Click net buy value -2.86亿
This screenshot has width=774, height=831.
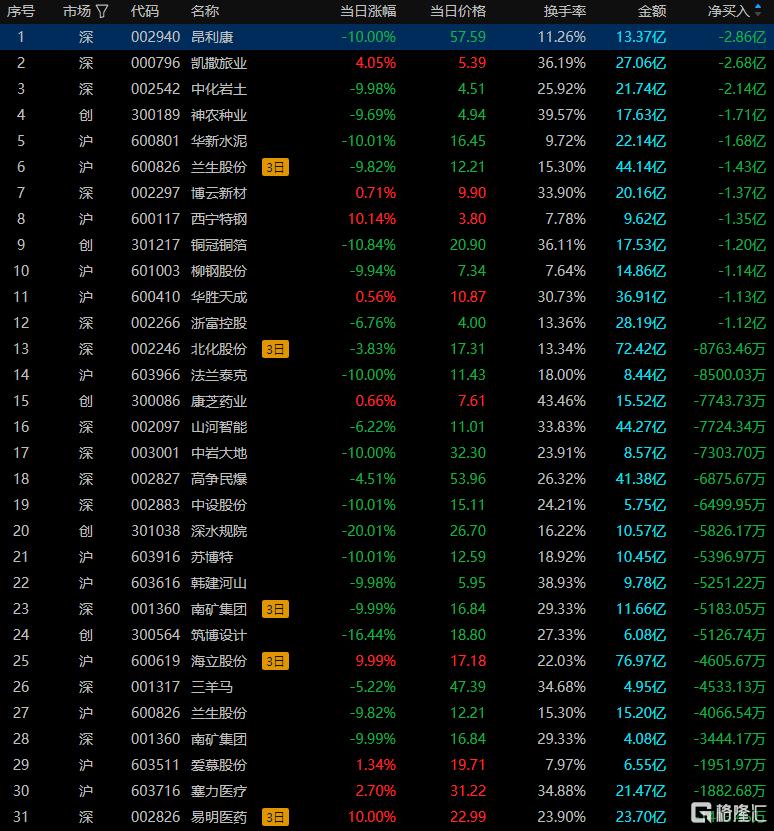(742, 37)
